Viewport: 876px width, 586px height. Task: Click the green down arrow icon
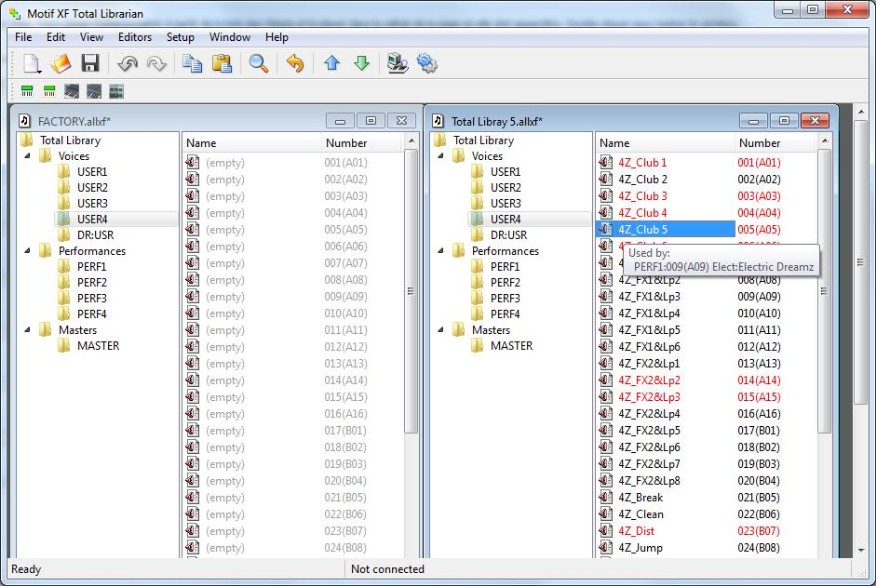pos(361,63)
